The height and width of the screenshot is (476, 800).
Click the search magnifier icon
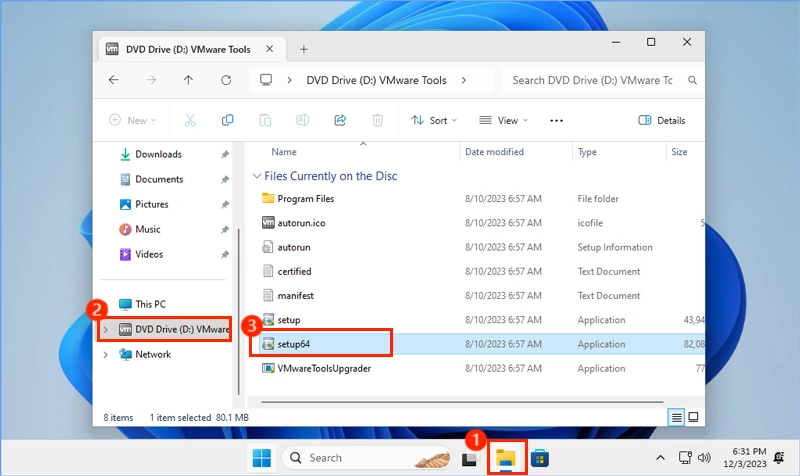692,80
